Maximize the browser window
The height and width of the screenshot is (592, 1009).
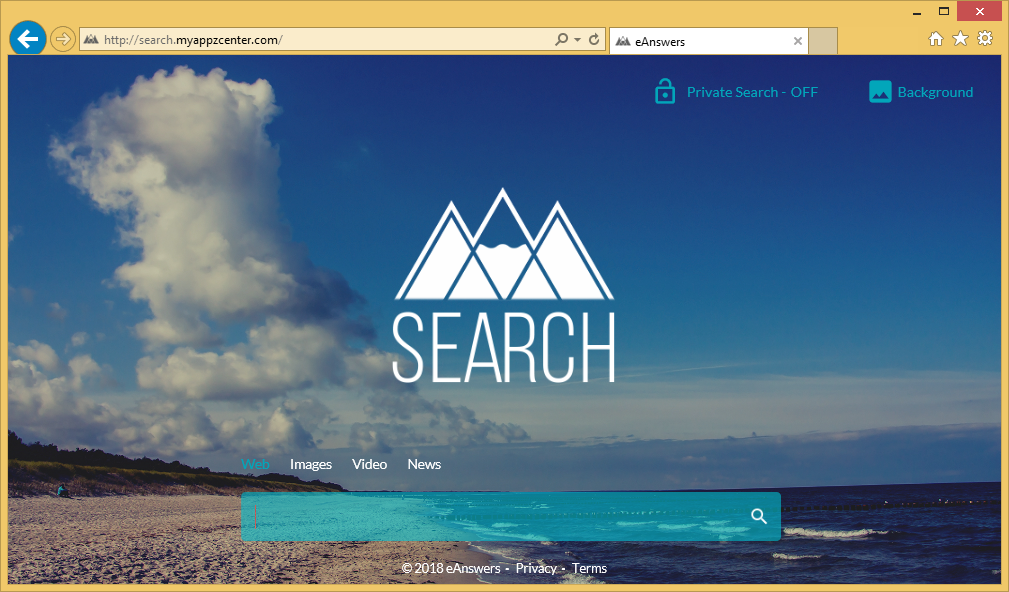[x=943, y=11]
